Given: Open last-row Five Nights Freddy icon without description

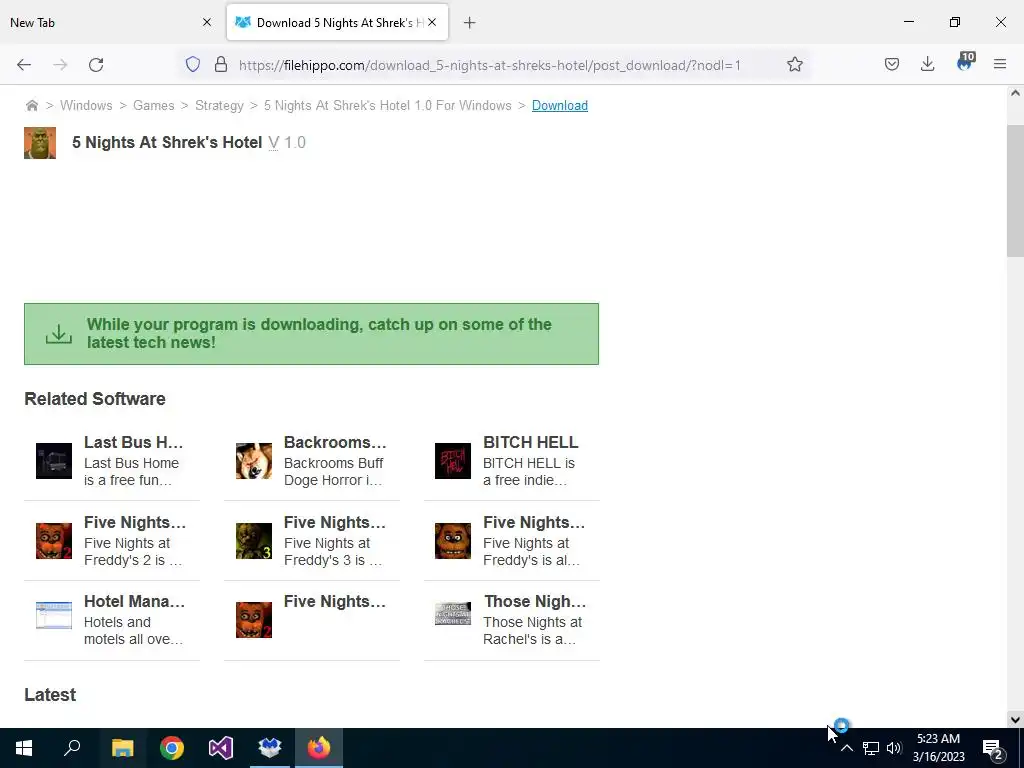Looking at the screenshot, I should (x=253, y=620).
